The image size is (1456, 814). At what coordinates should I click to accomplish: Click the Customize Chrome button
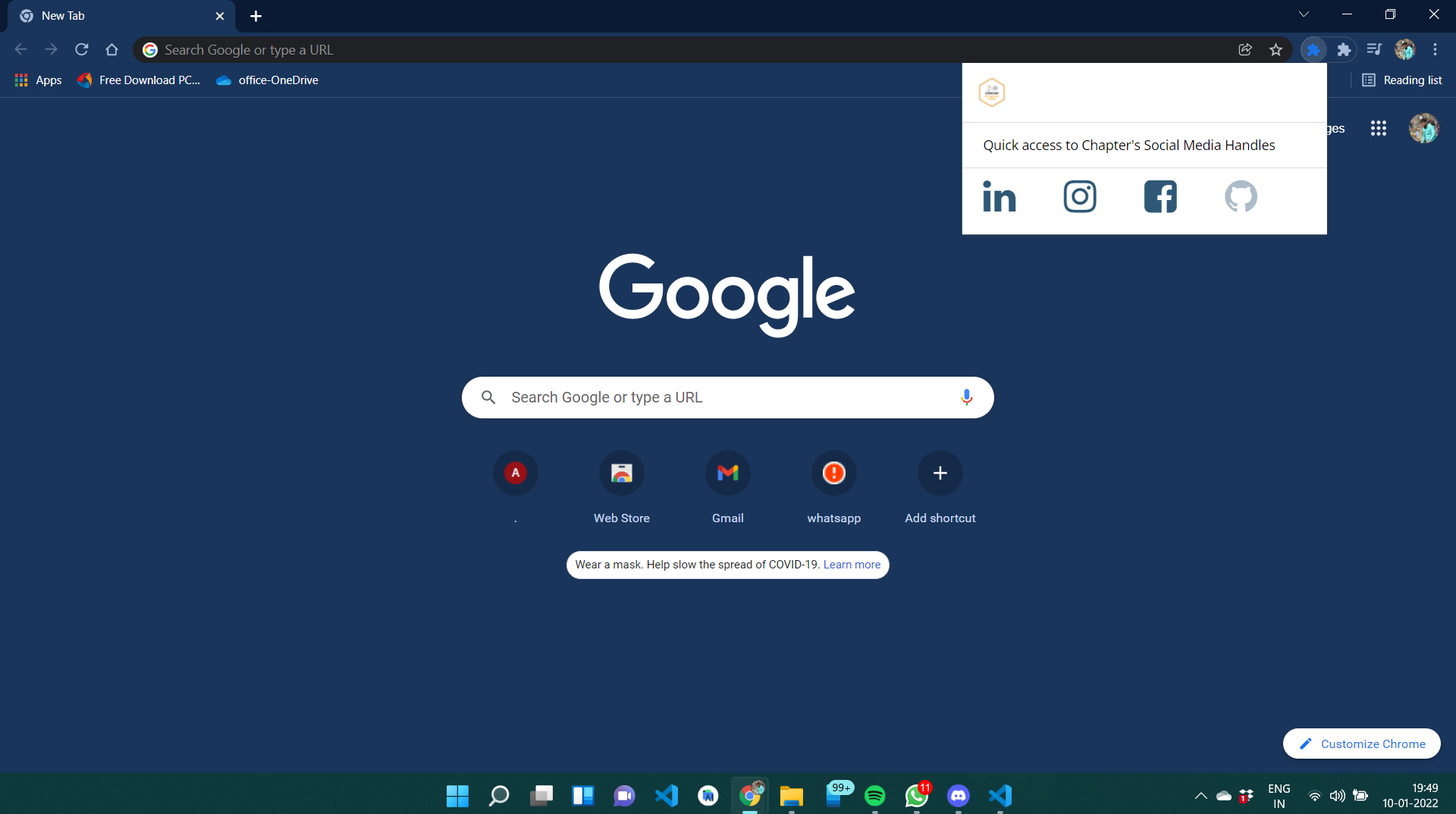click(1362, 744)
